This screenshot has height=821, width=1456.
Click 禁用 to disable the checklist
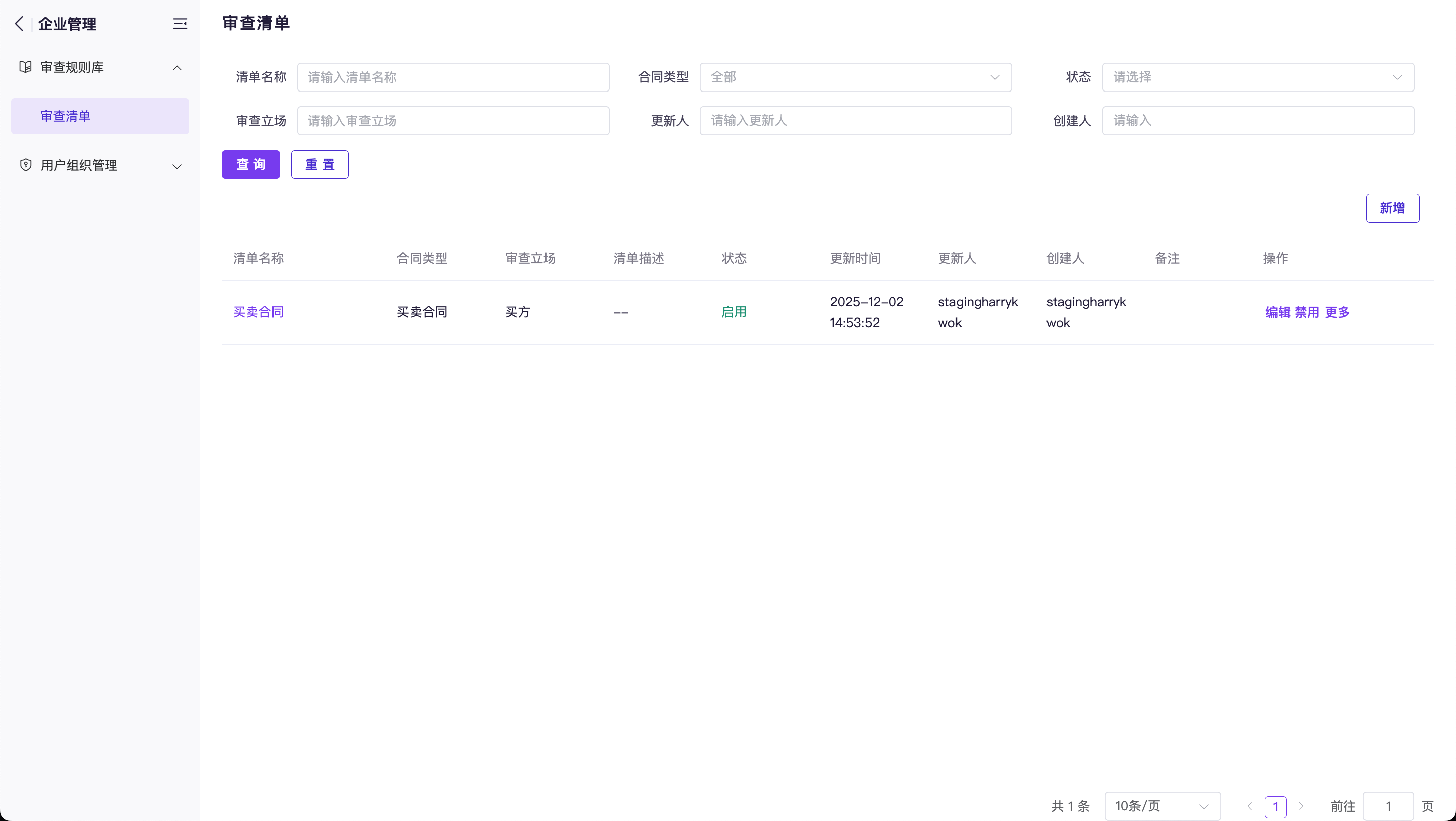1307,312
